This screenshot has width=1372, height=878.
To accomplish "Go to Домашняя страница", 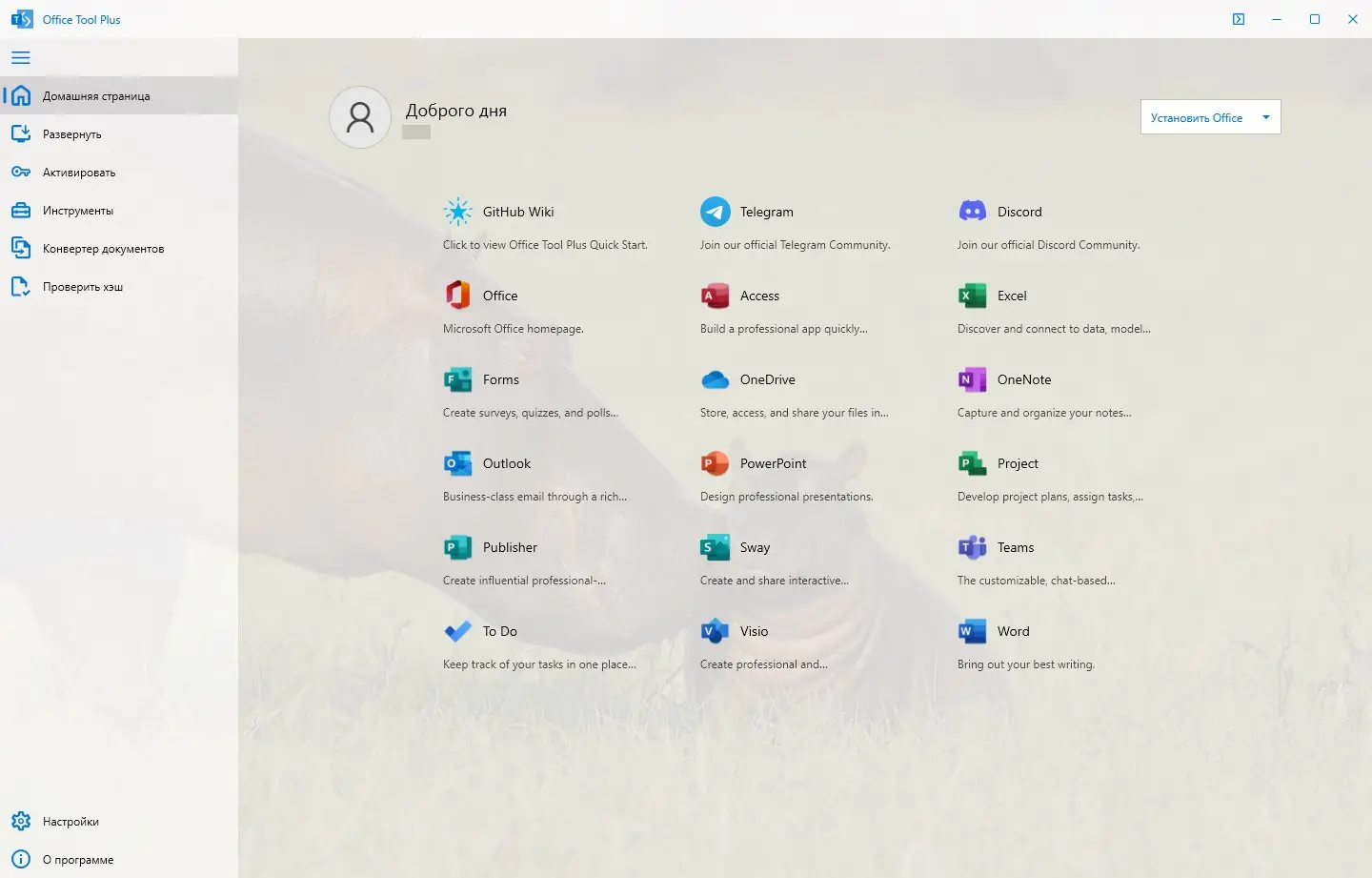I will (x=119, y=95).
